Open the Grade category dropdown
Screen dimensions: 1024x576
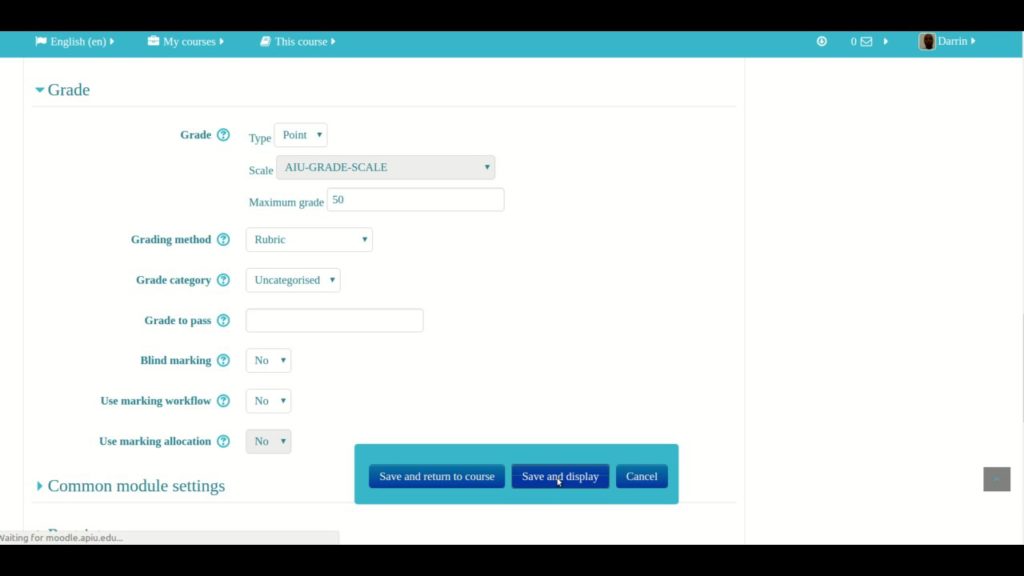pyautogui.click(x=293, y=281)
